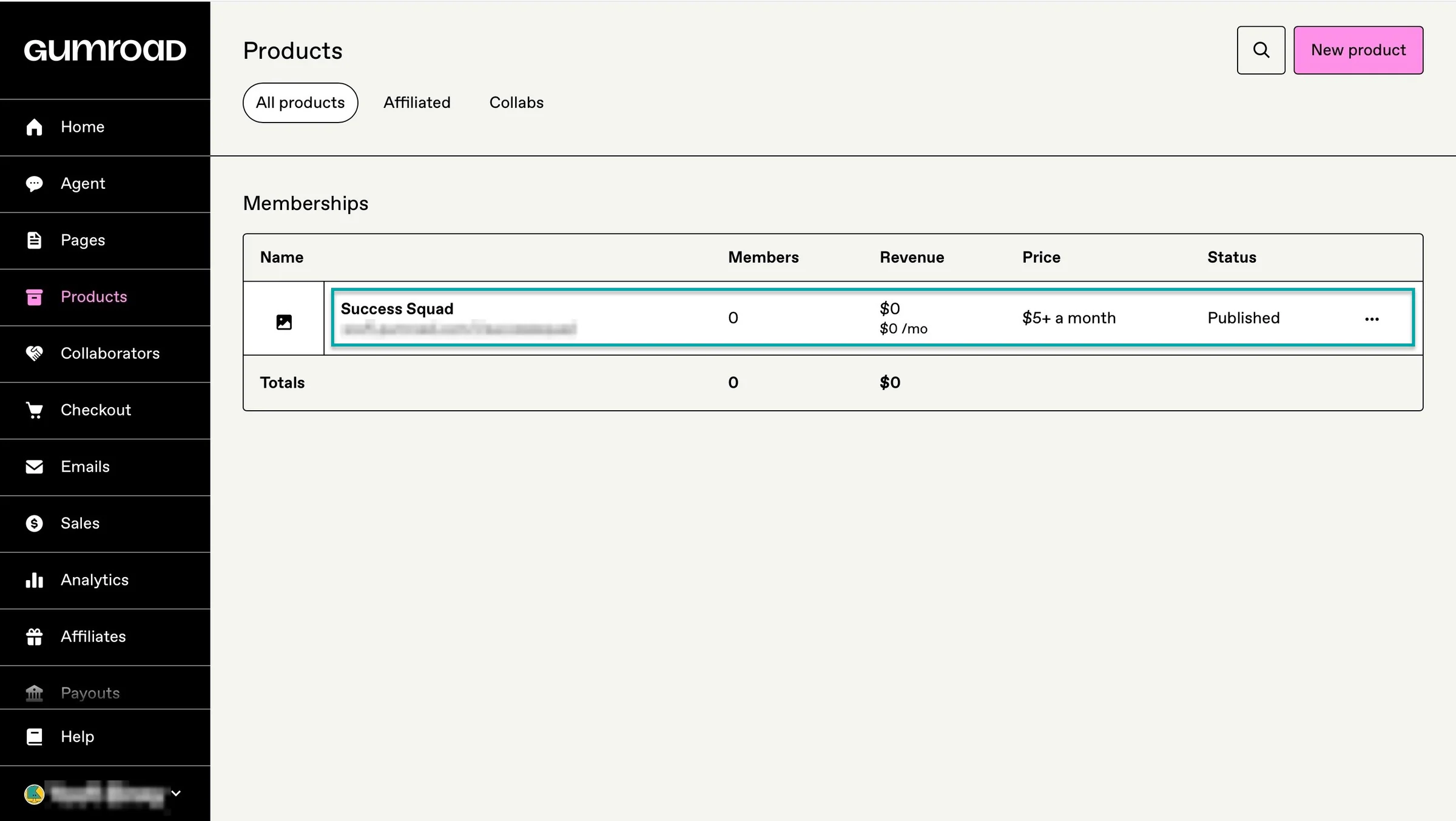Click the Totals row label

coord(282,383)
